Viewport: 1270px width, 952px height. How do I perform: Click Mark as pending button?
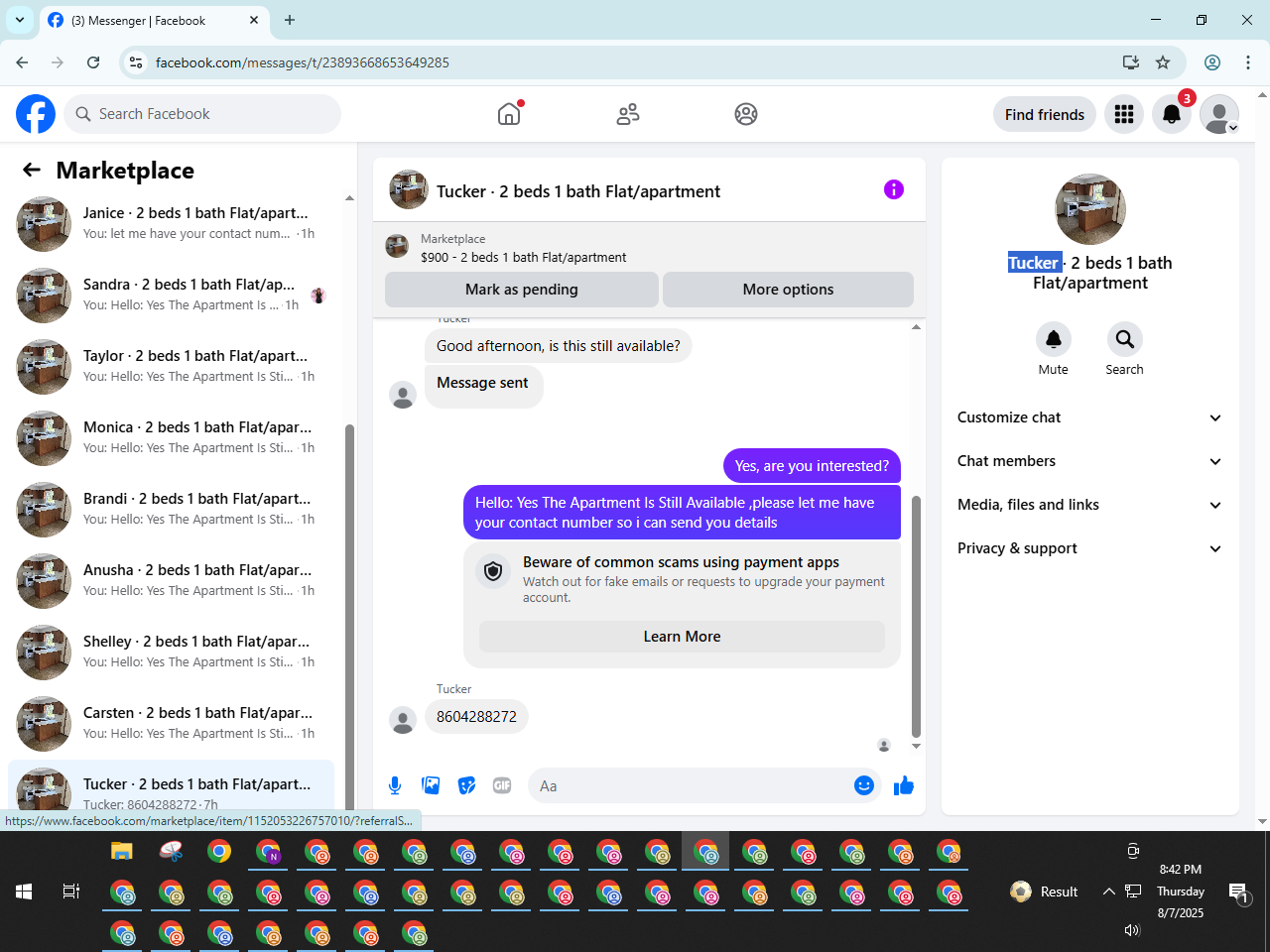(522, 290)
